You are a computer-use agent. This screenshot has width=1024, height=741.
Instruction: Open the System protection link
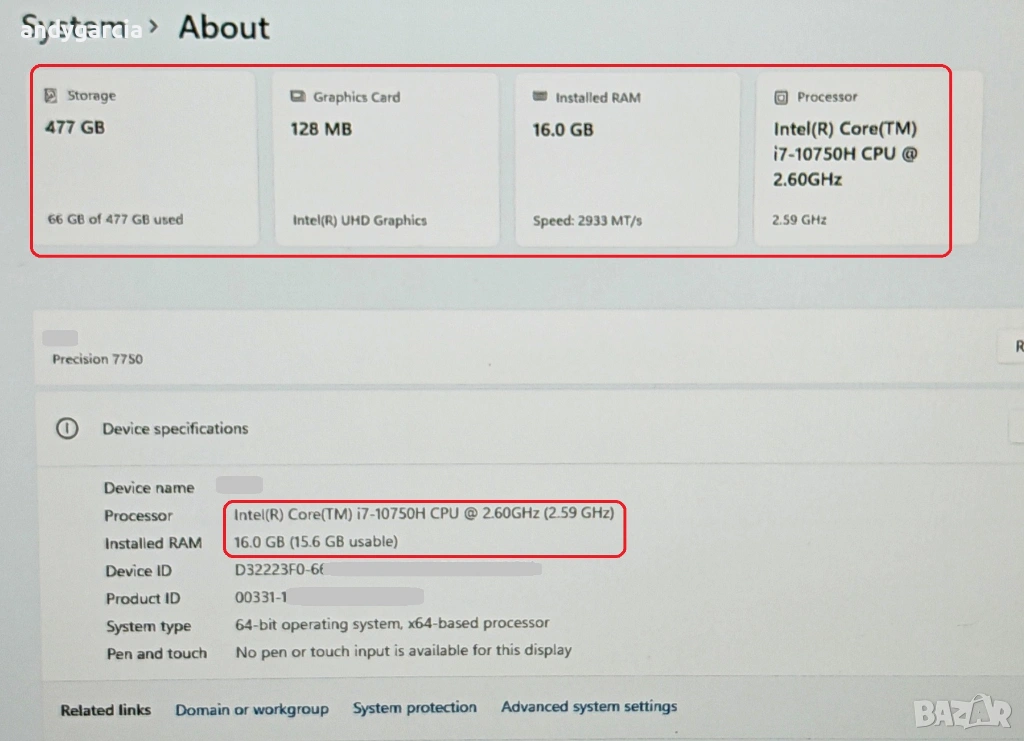click(414, 708)
